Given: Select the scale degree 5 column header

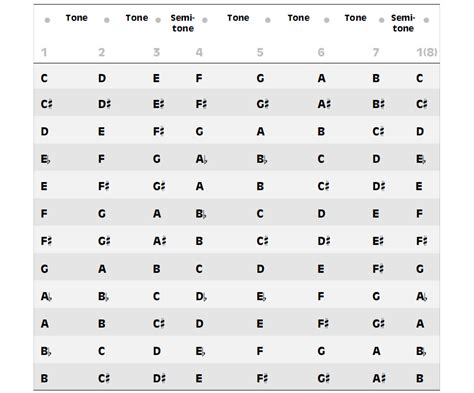Looking at the screenshot, I should coord(260,52).
